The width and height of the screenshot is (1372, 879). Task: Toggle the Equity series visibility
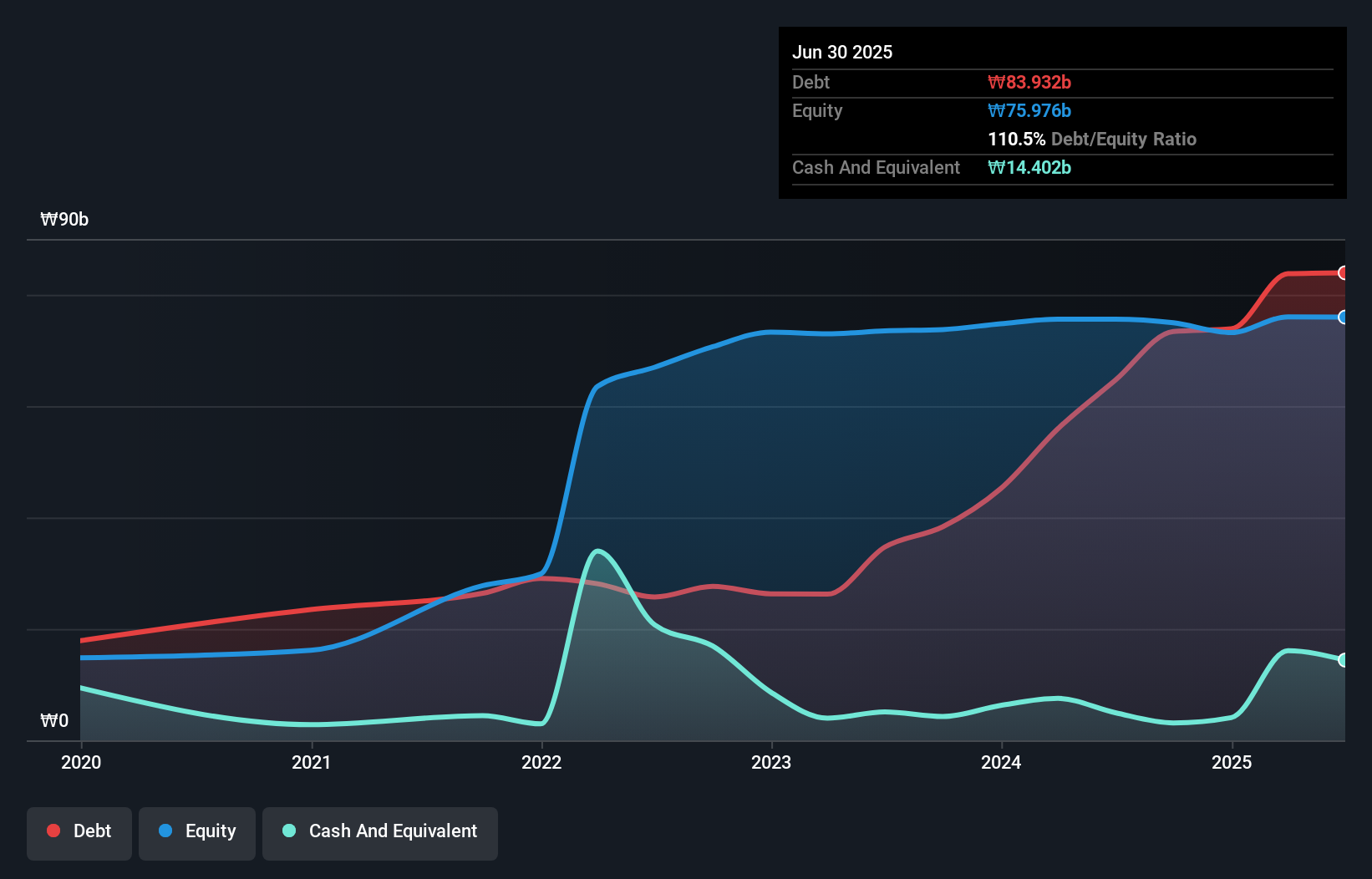coord(196,832)
